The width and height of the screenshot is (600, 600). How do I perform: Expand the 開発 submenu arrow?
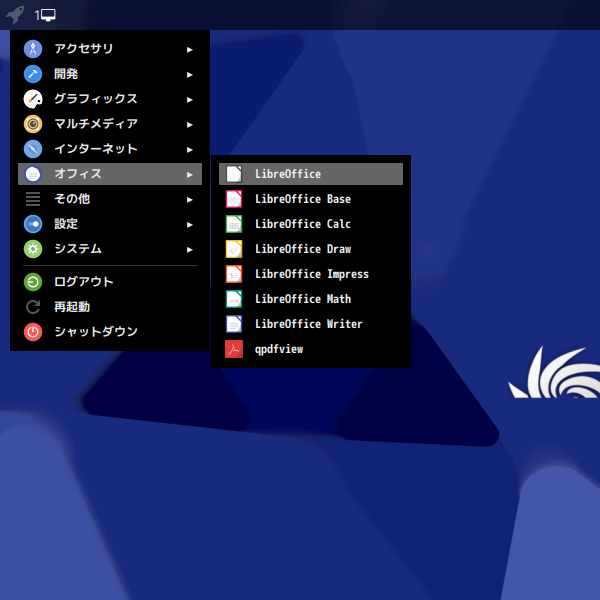189,75
